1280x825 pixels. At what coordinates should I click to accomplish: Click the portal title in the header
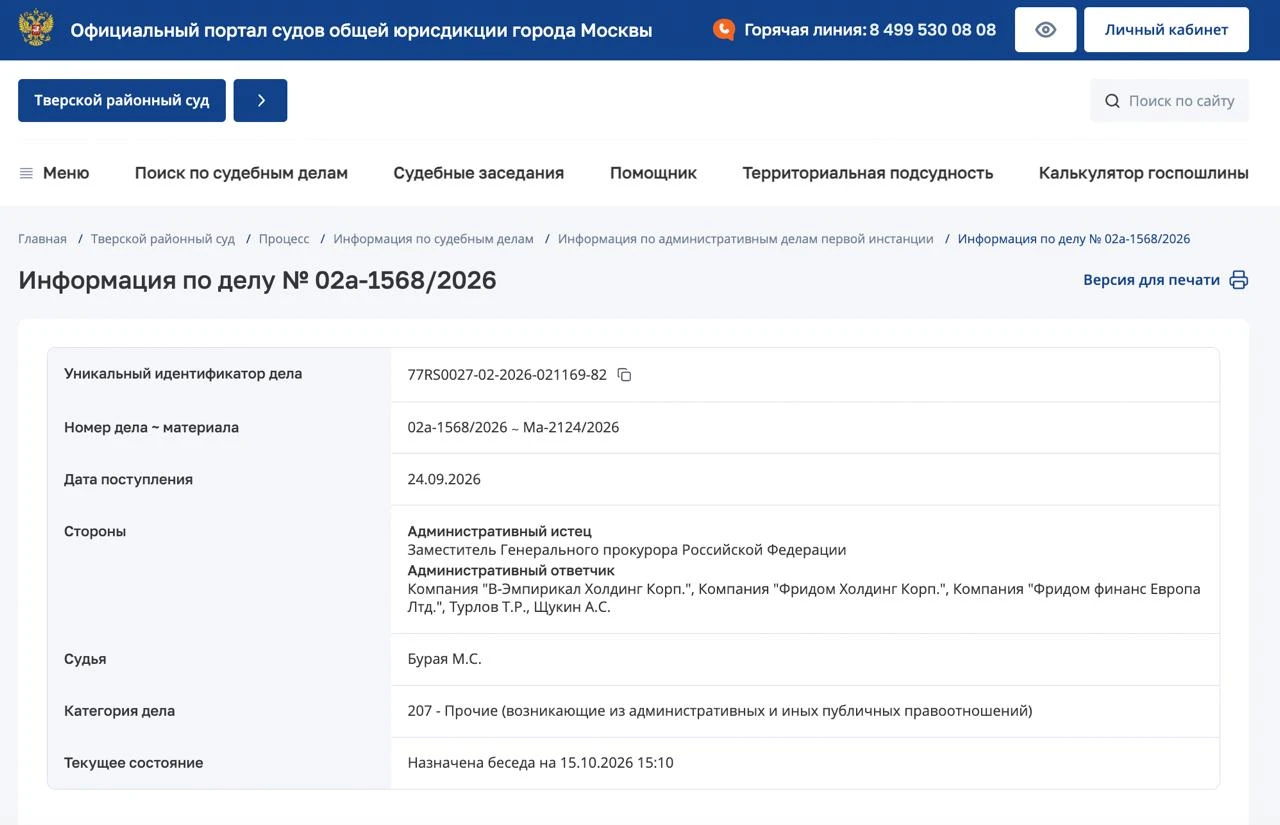[x=361, y=30]
